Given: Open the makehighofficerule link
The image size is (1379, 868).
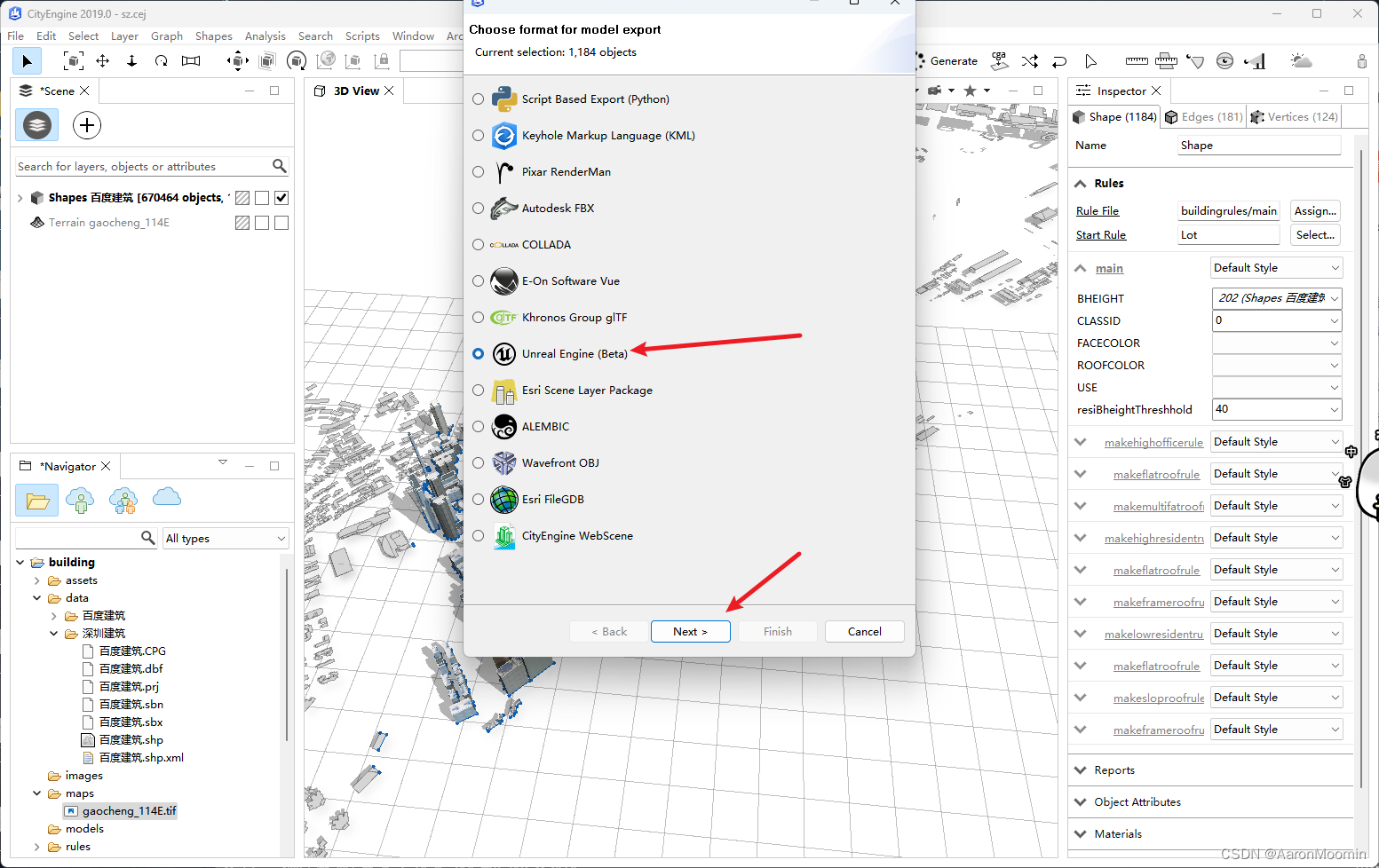Looking at the screenshot, I should (1153, 442).
